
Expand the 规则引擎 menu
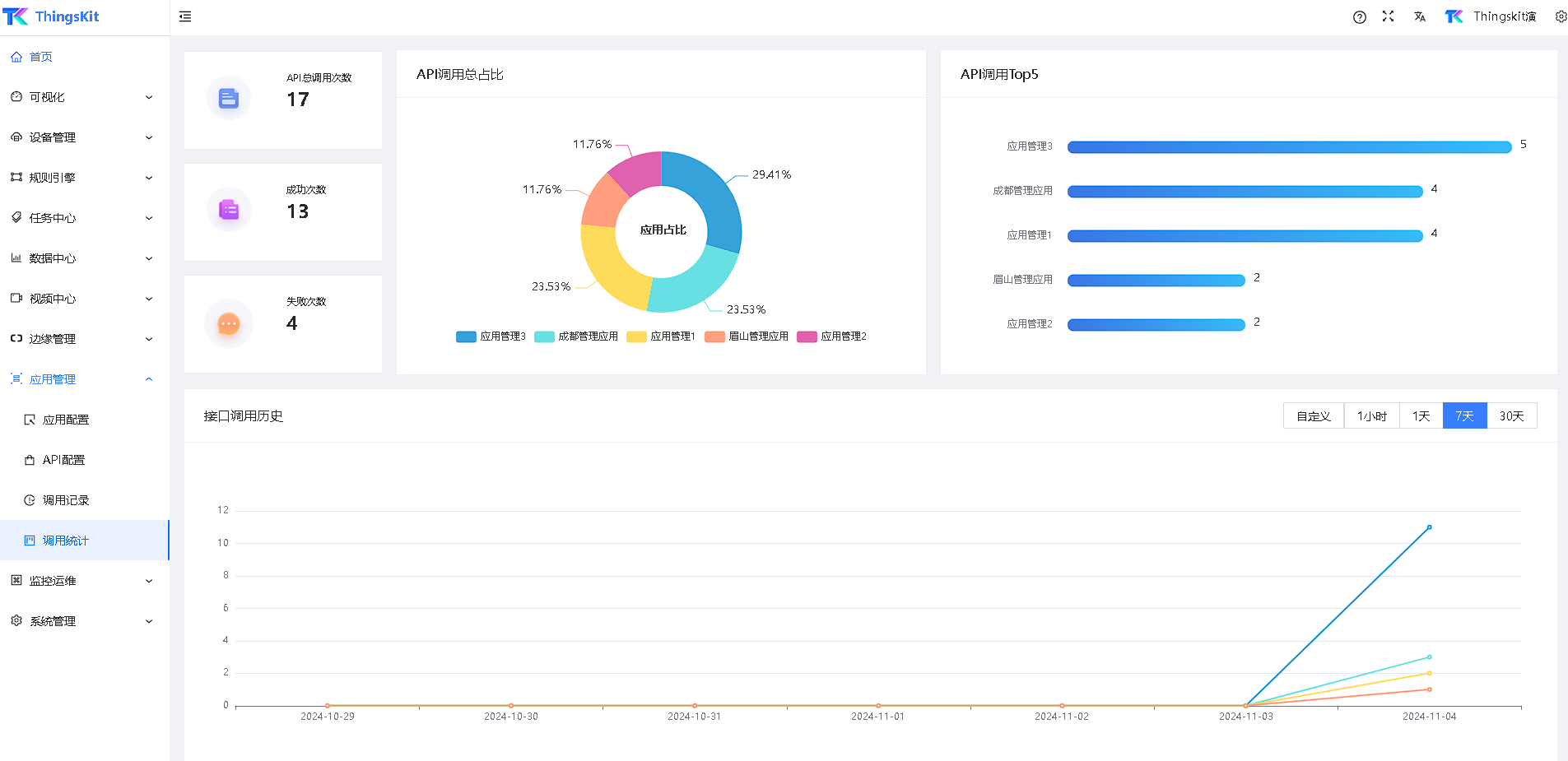pyautogui.click(x=82, y=178)
